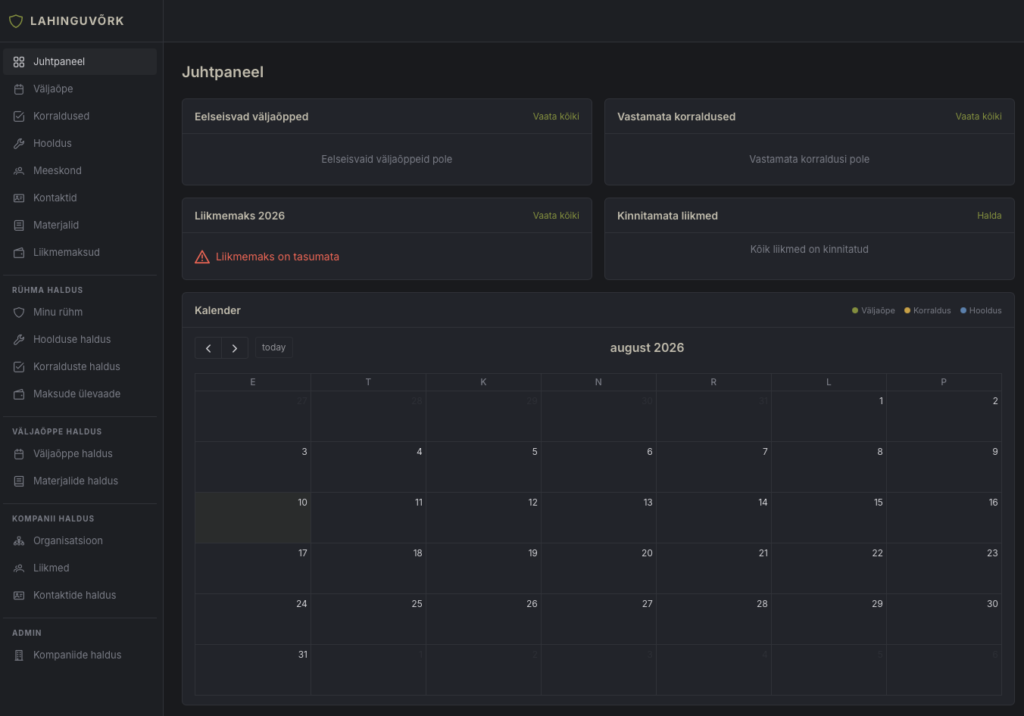Image resolution: width=1024 pixels, height=716 pixels.
Task: Open Kontaktid label in sidebar
Action: [55, 198]
